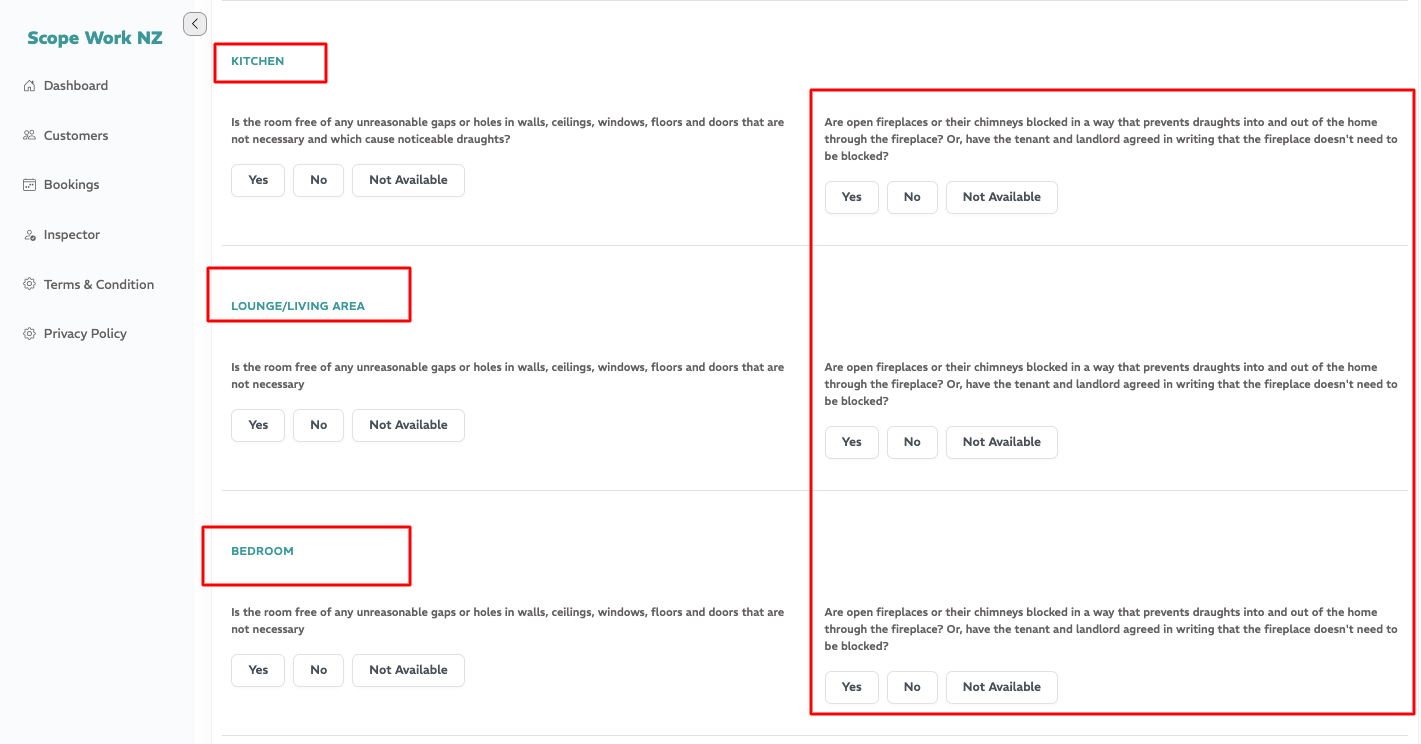Select Yes for Bedroom gaps question
This screenshot has height=744, width=1421.
pos(258,670)
